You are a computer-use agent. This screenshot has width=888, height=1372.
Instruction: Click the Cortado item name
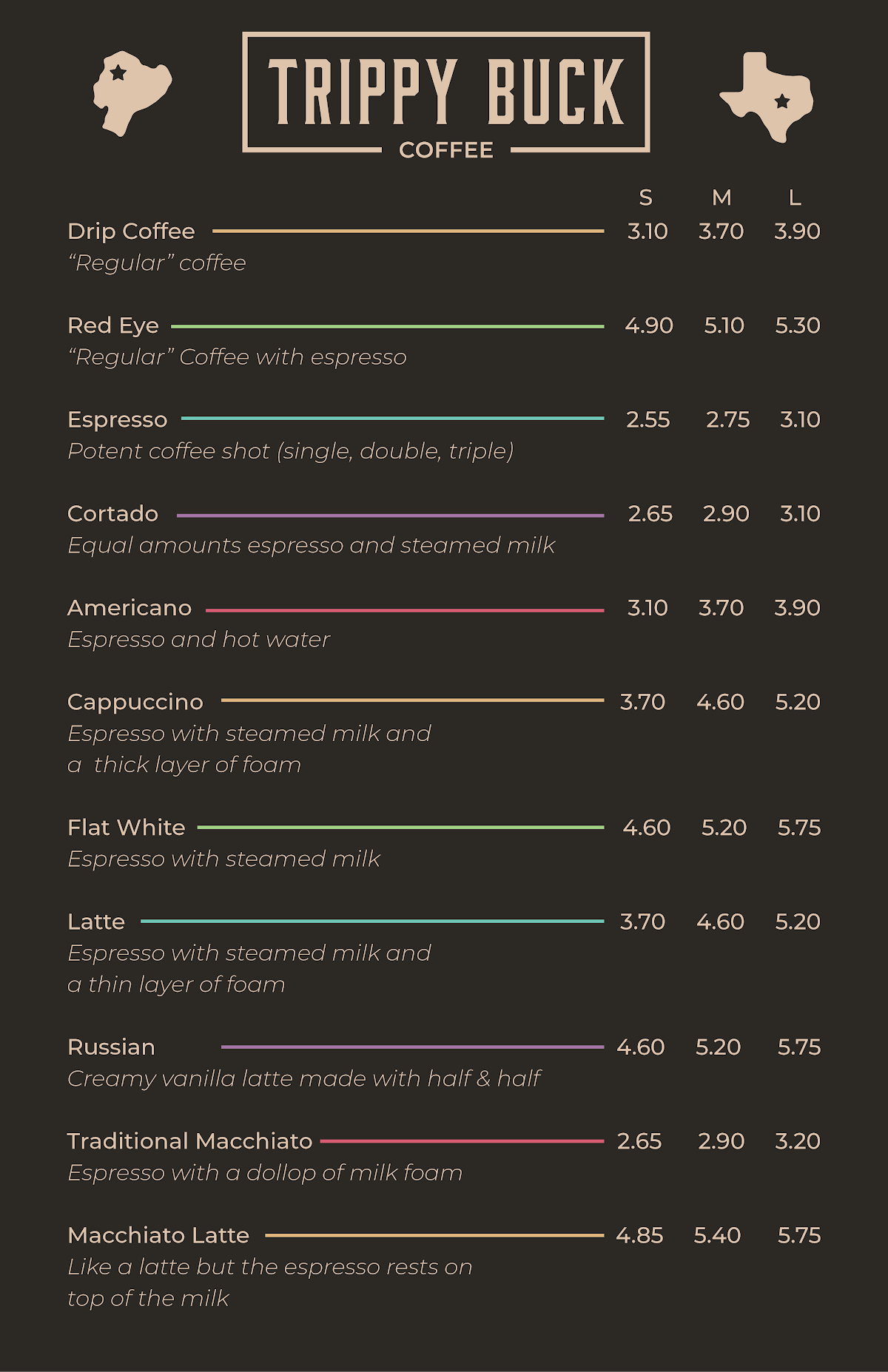(x=113, y=513)
